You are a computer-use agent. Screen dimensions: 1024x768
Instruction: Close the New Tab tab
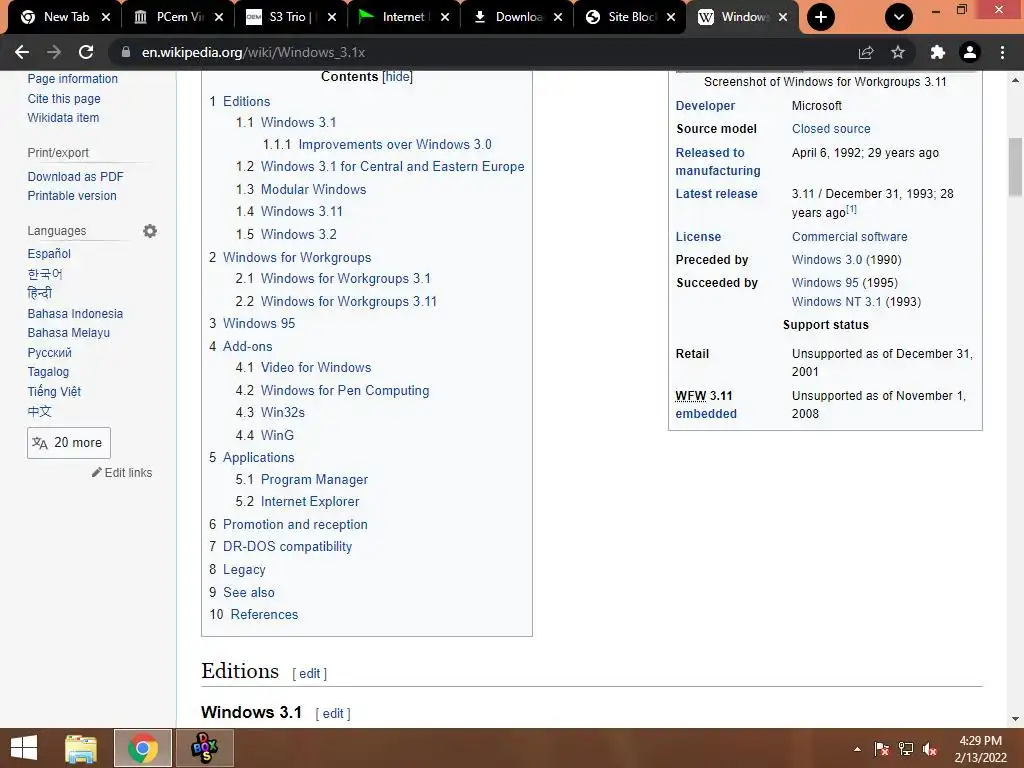(106, 17)
